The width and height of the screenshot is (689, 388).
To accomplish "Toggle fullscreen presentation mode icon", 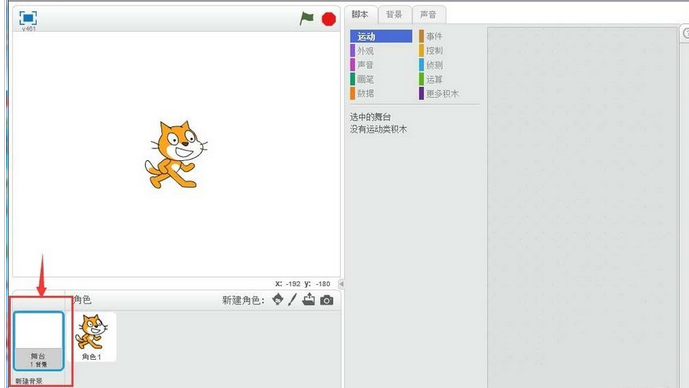I will (28, 18).
